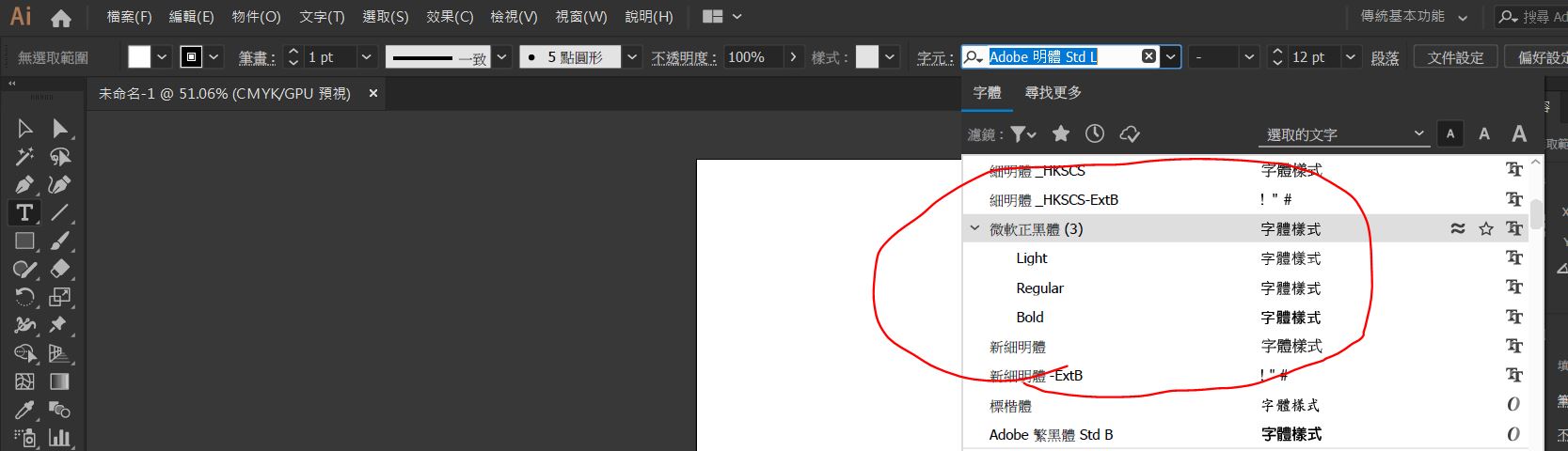The height and width of the screenshot is (451, 1568).
Task: Select the Symbol Sprayer tool
Action: click(25, 438)
